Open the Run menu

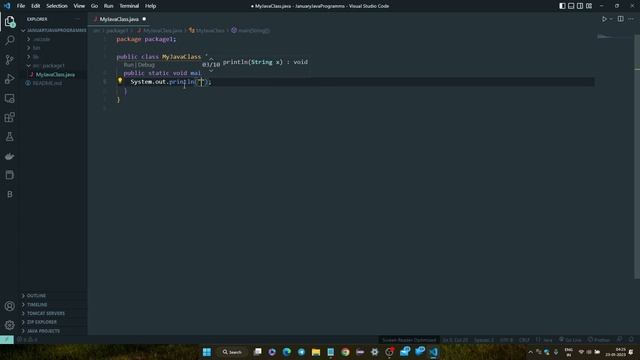coord(108,6)
